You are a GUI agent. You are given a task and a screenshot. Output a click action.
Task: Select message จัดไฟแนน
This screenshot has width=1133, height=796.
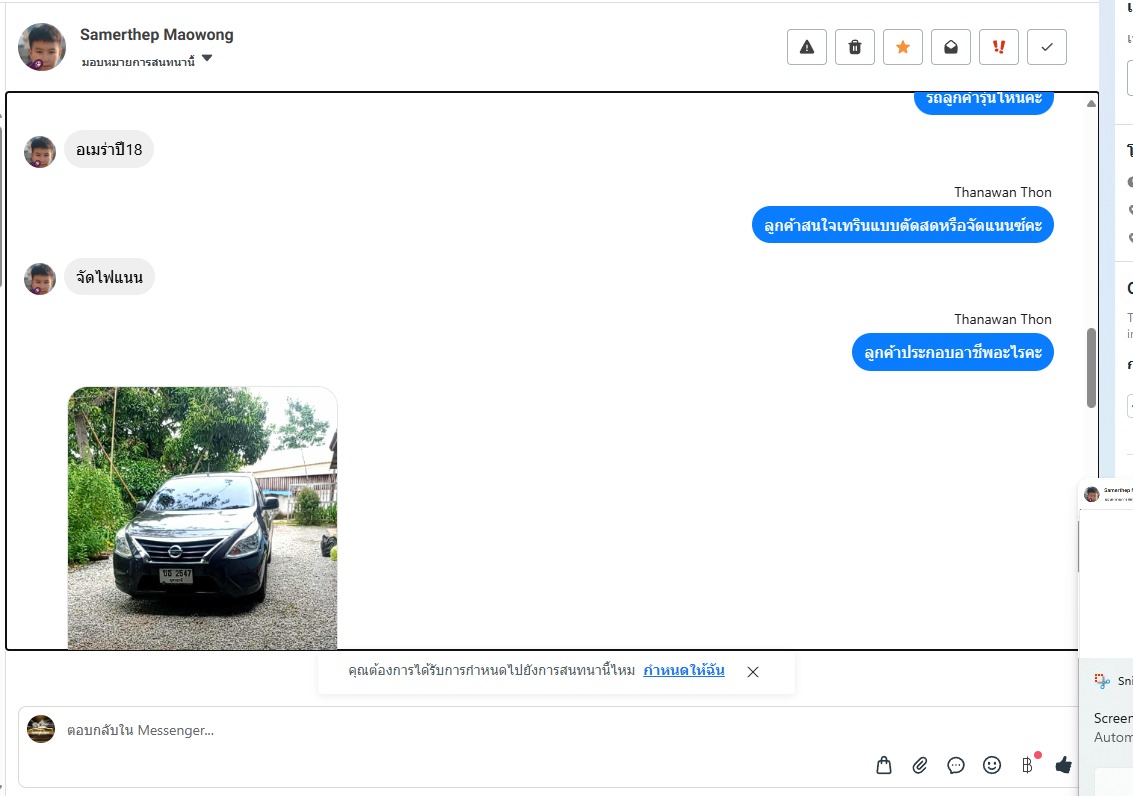[109, 277]
